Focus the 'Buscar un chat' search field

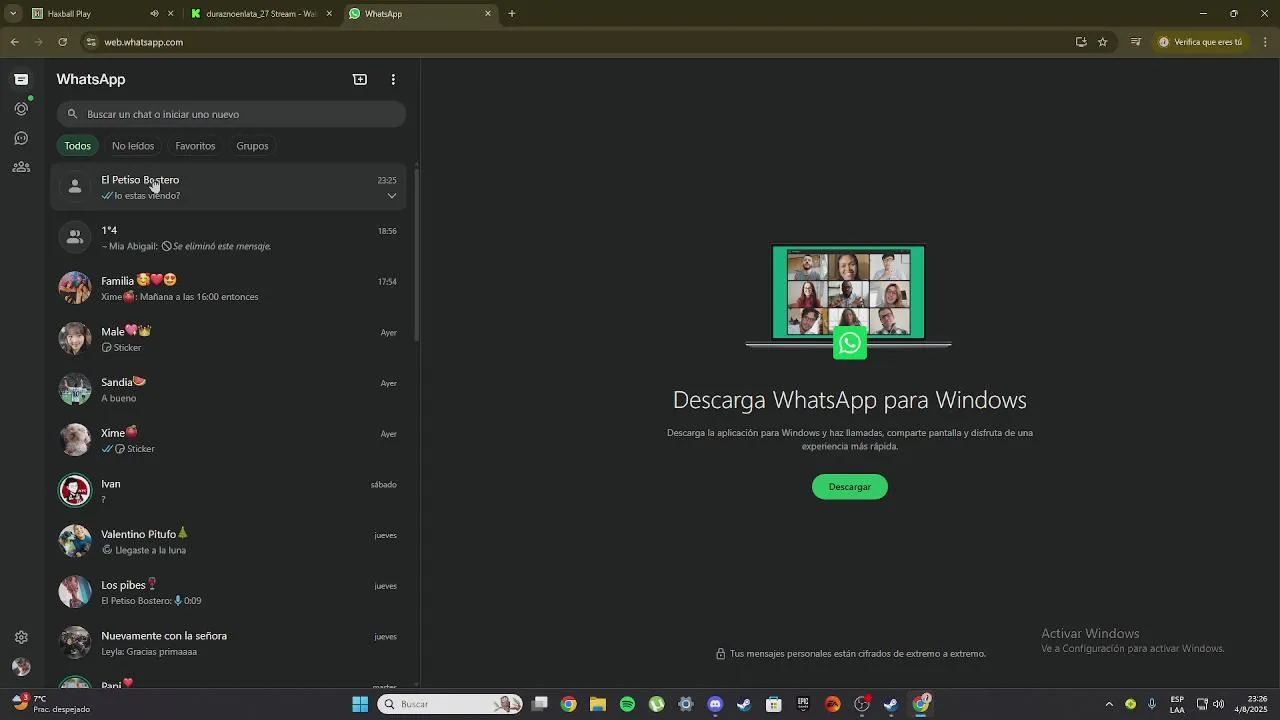pos(231,114)
